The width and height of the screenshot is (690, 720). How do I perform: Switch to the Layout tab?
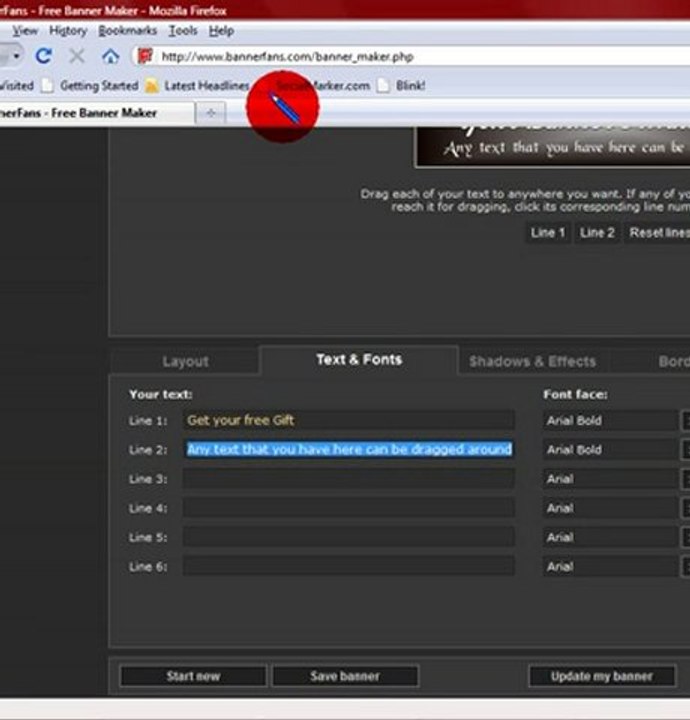(185, 362)
